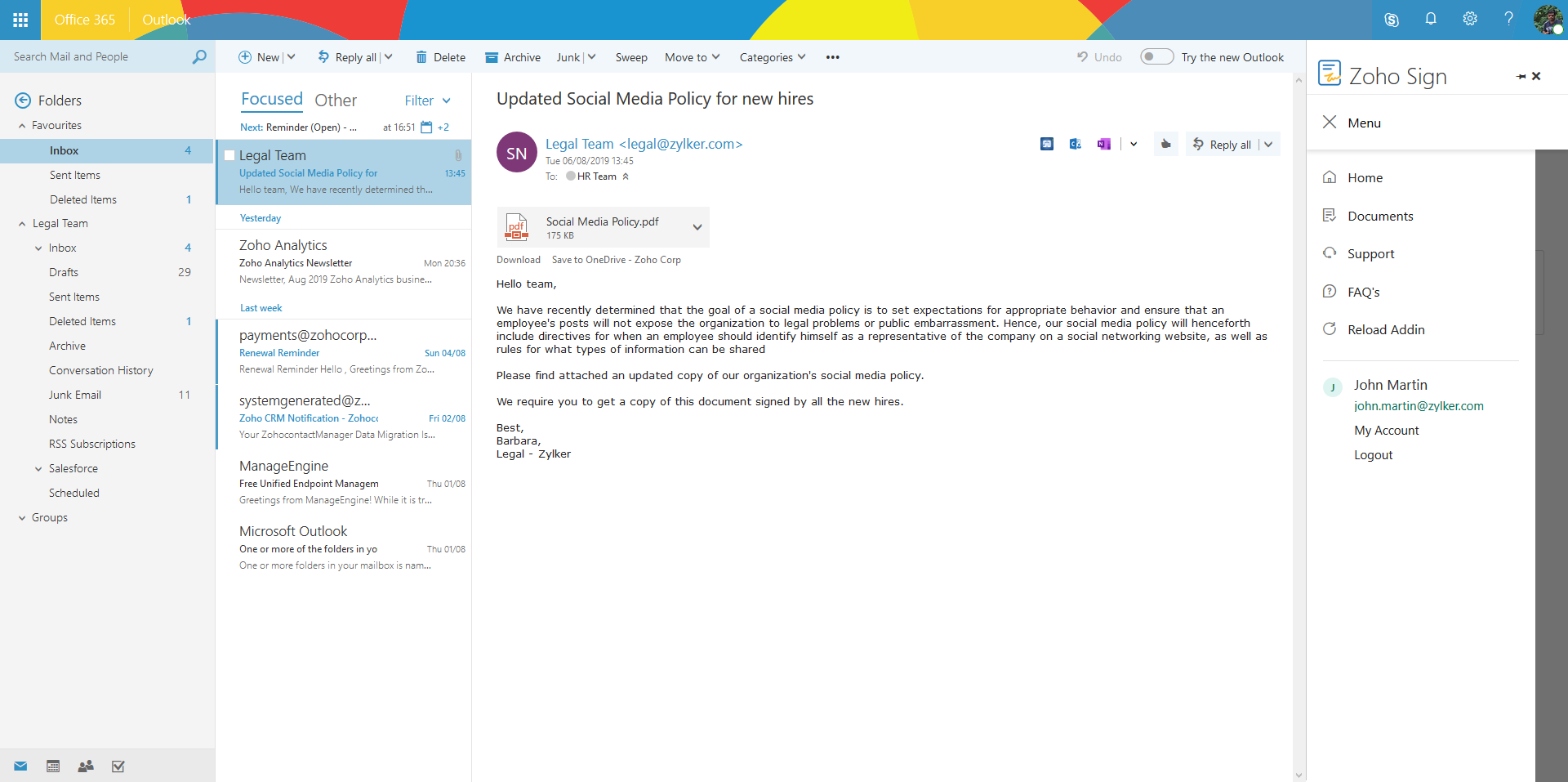Click the Undo button
Screen dimensions: 1568x782
click(1099, 57)
